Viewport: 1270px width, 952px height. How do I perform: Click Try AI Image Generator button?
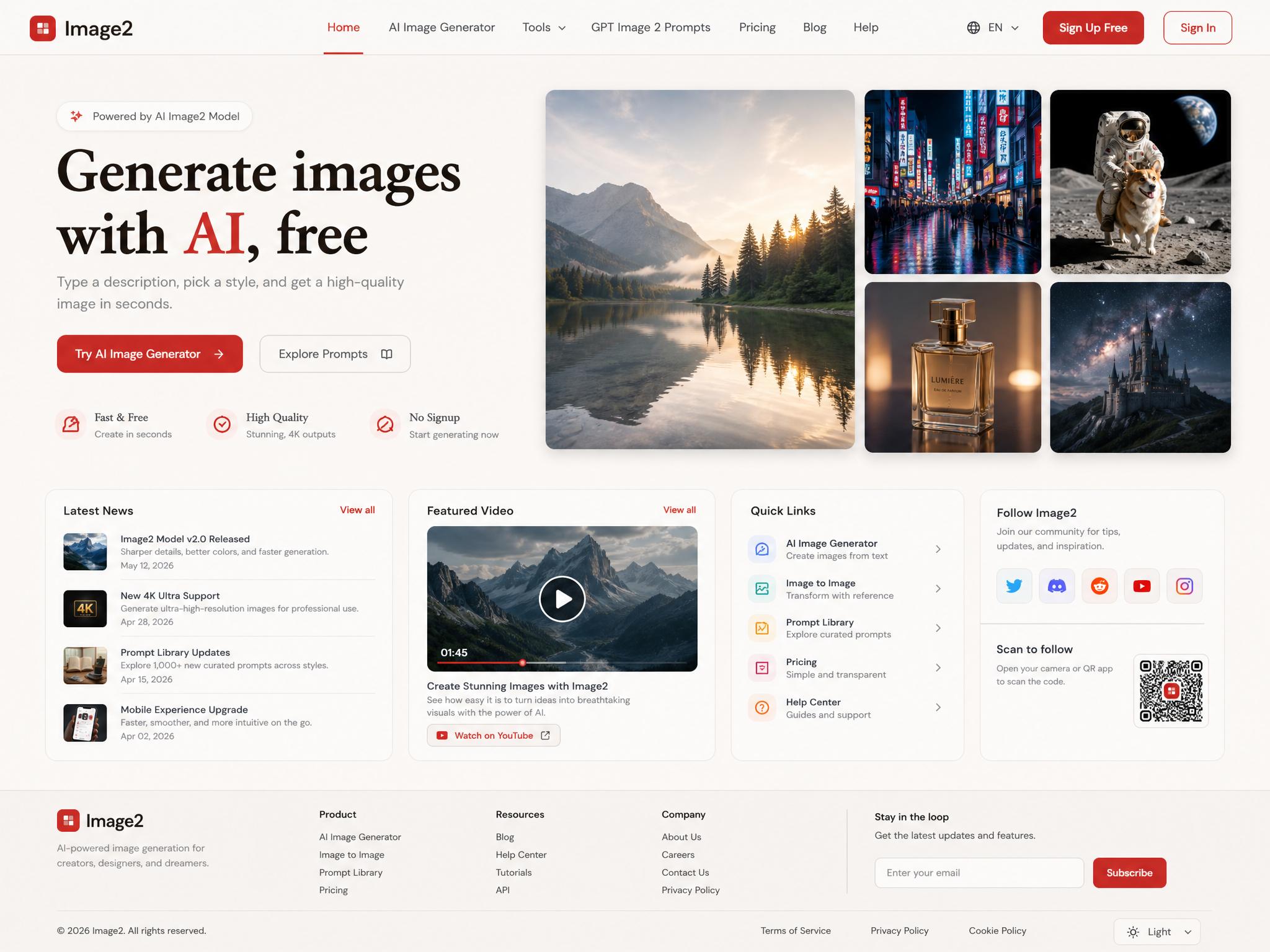150,354
